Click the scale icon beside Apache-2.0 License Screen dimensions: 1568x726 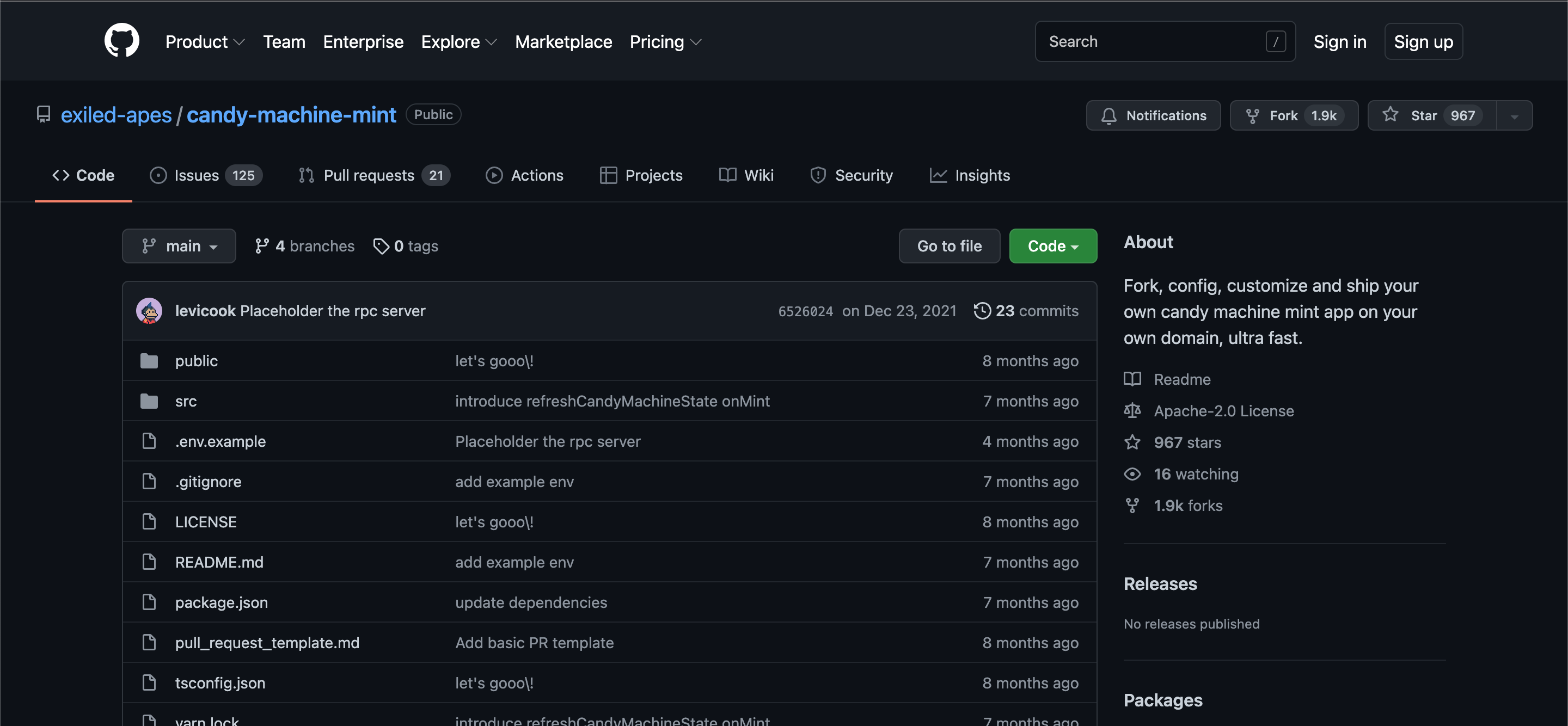pos(1132,411)
